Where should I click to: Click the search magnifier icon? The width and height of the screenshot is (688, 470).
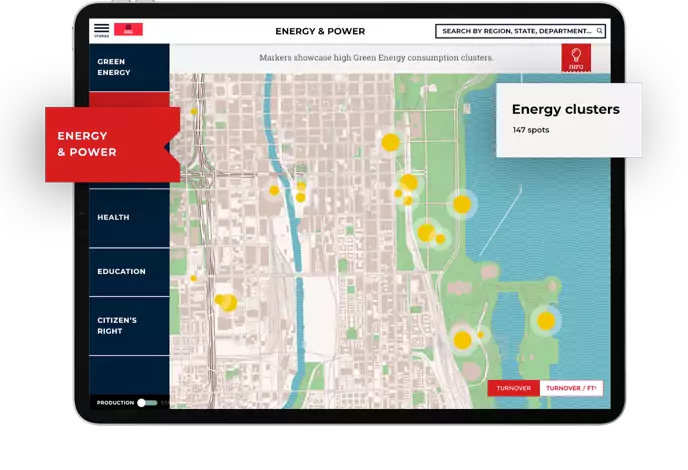coord(599,31)
